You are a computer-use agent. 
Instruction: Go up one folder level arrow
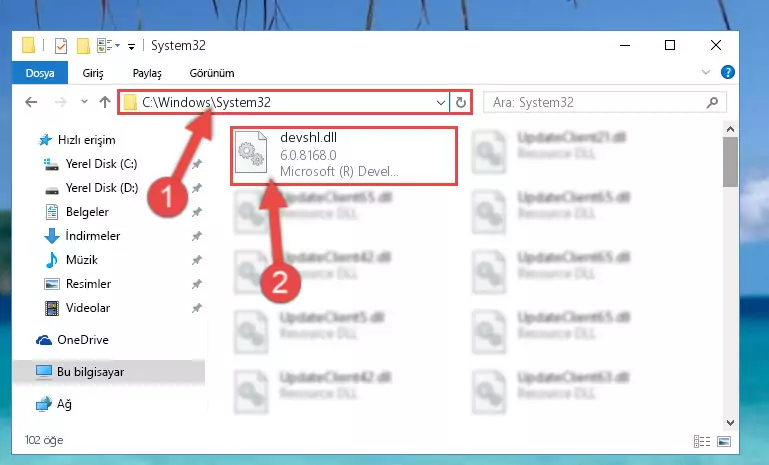click(x=104, y=102)
